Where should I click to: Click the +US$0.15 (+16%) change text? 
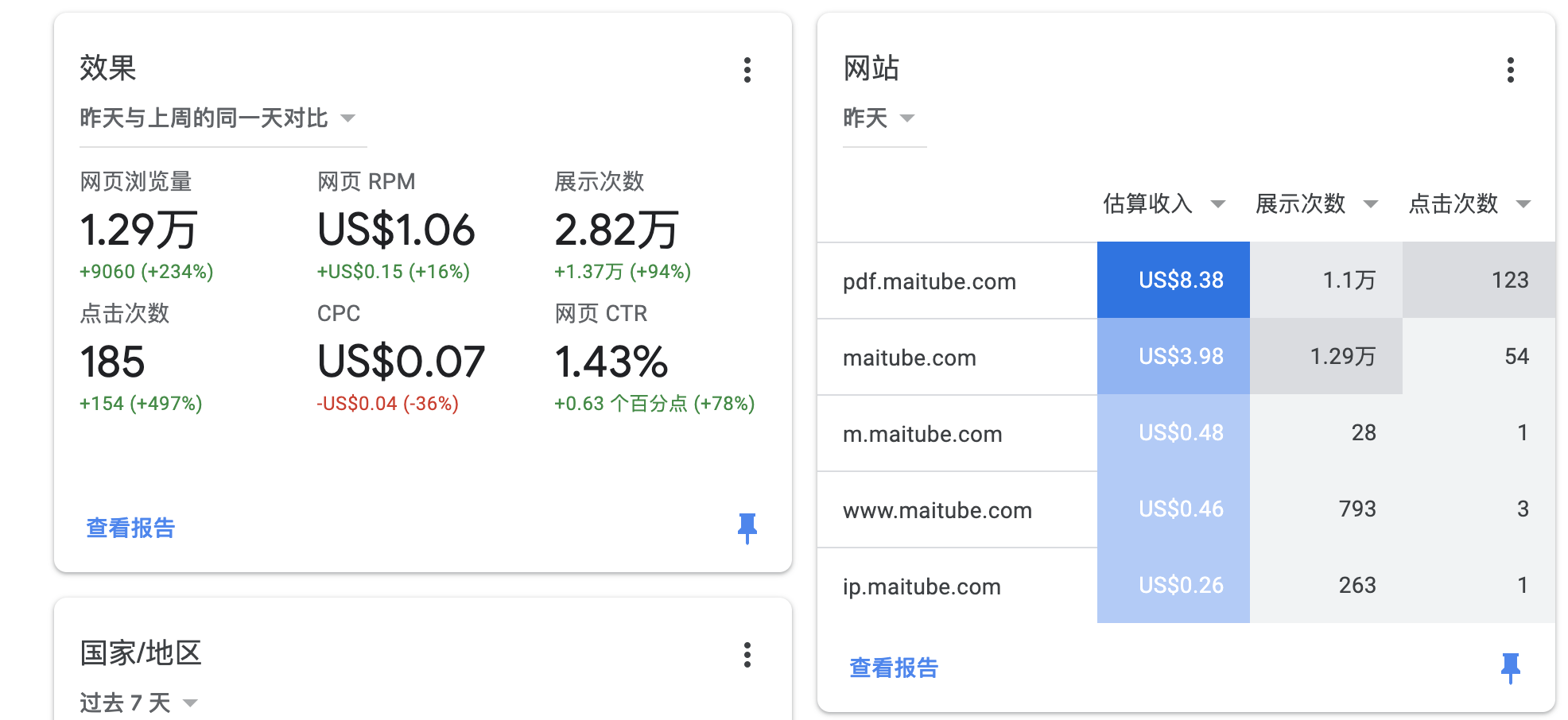394,272
